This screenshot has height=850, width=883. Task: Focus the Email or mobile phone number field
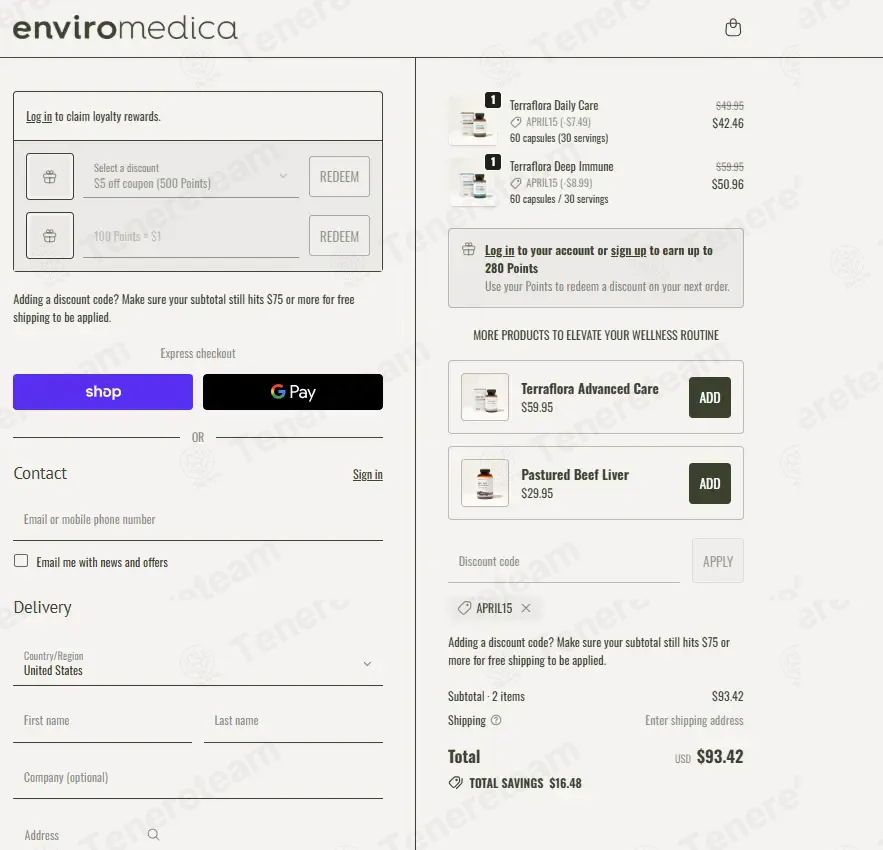pyautogui.click(x=198, y=519)
